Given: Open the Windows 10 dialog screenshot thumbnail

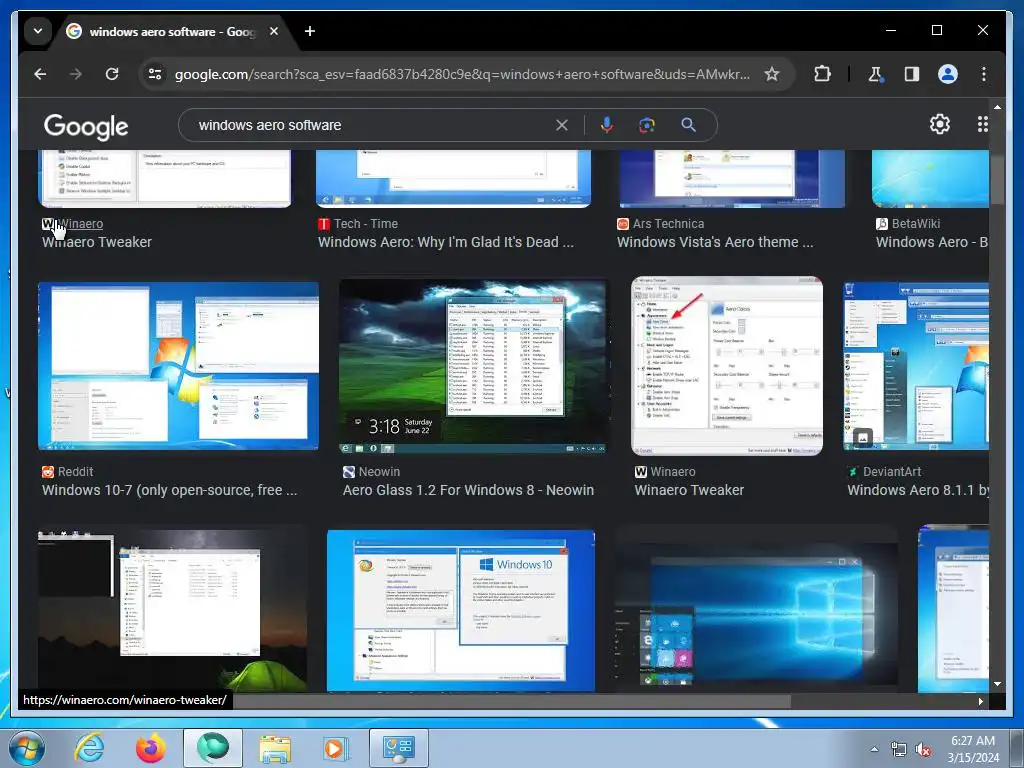Looking at the screenshot, I should [461, 611].
